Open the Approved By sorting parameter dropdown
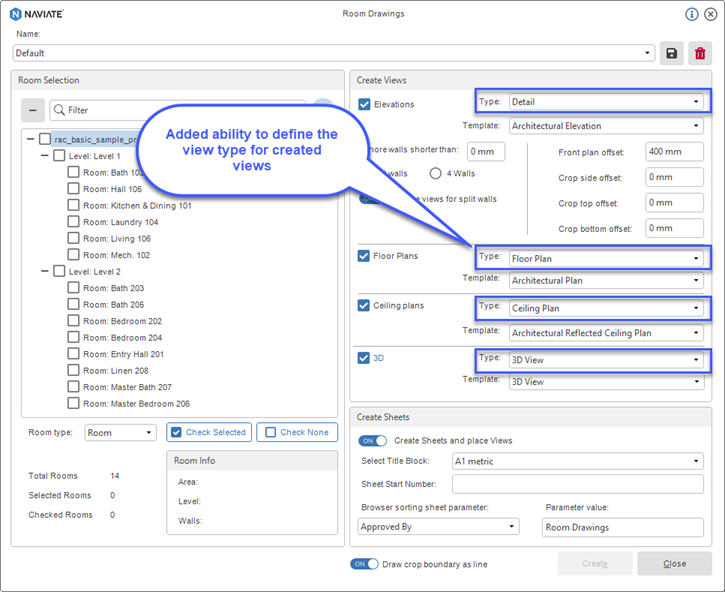Image resolution: width=725 pixels, height=592 pixels. (438, 527)
